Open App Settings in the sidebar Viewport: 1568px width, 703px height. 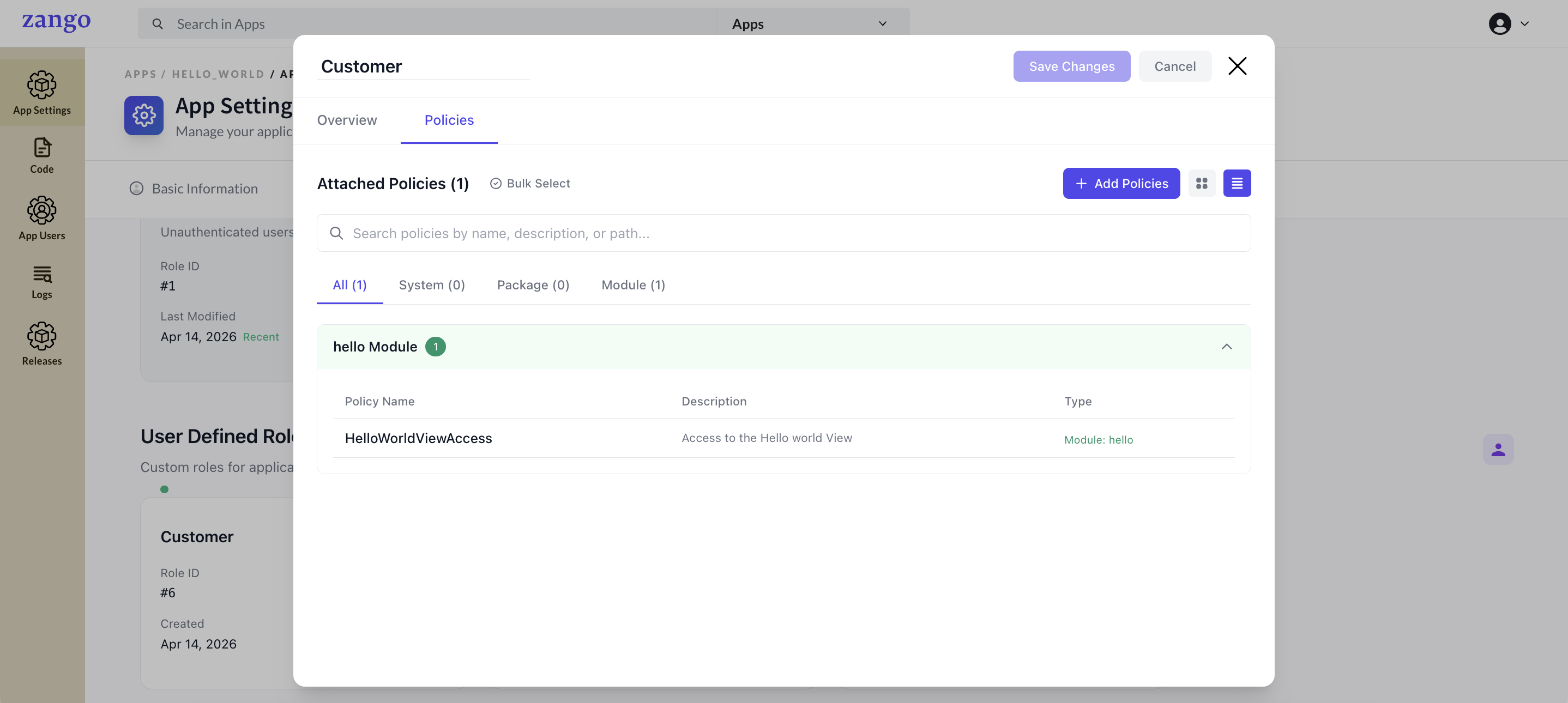pos(42,93)
